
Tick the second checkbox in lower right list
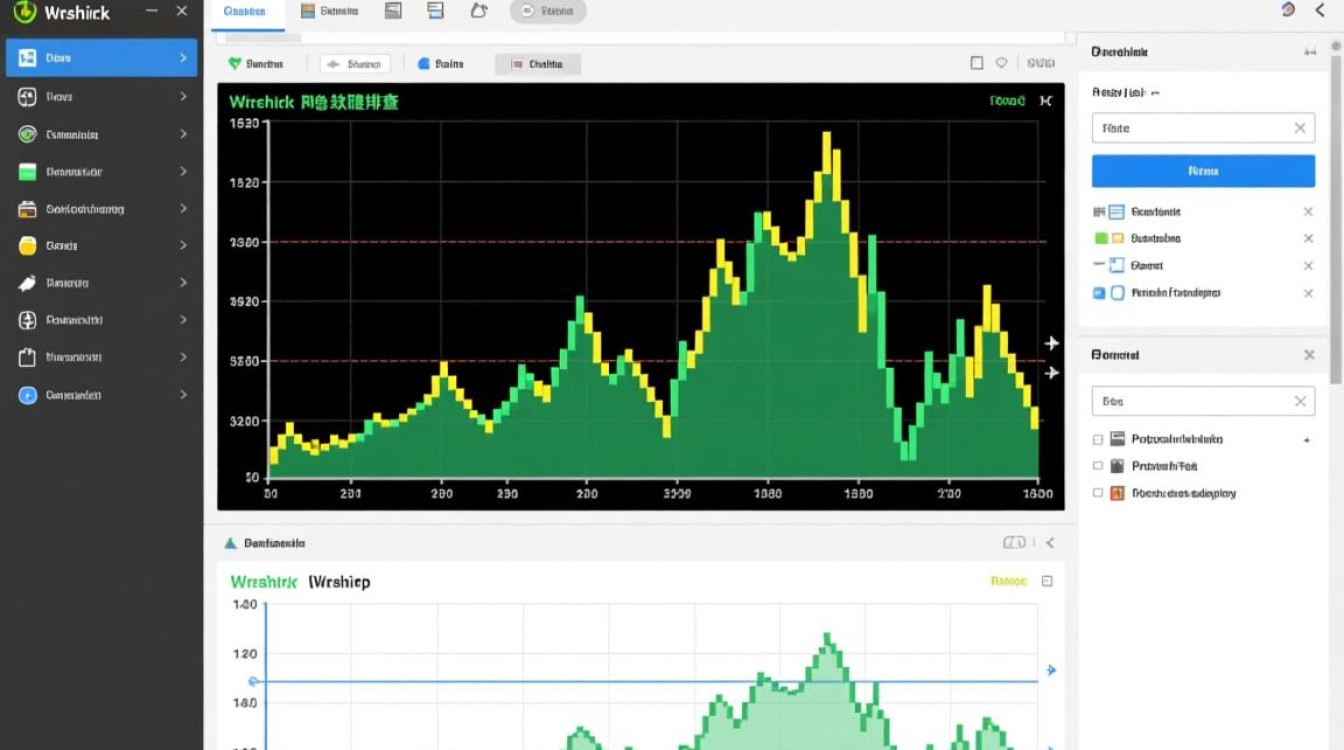pos(1098,466)
